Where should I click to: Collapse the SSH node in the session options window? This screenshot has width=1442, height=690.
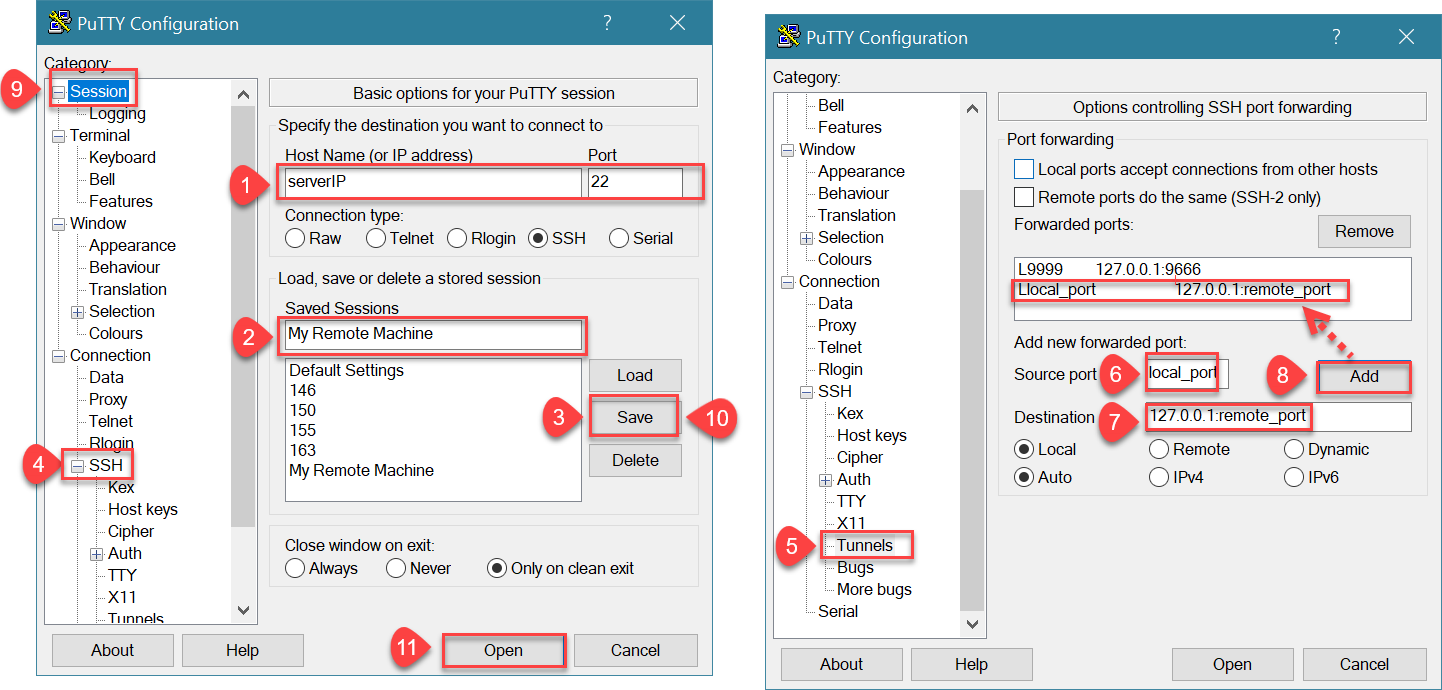[x=78, y=466]
